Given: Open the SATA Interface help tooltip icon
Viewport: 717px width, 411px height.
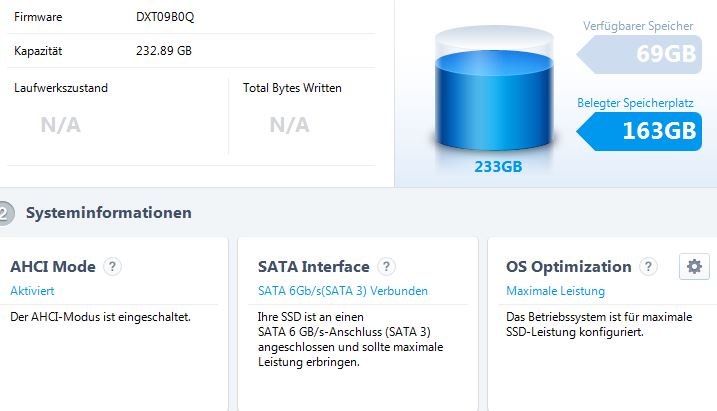Looking at the screenshot, I should click(387, 267).
